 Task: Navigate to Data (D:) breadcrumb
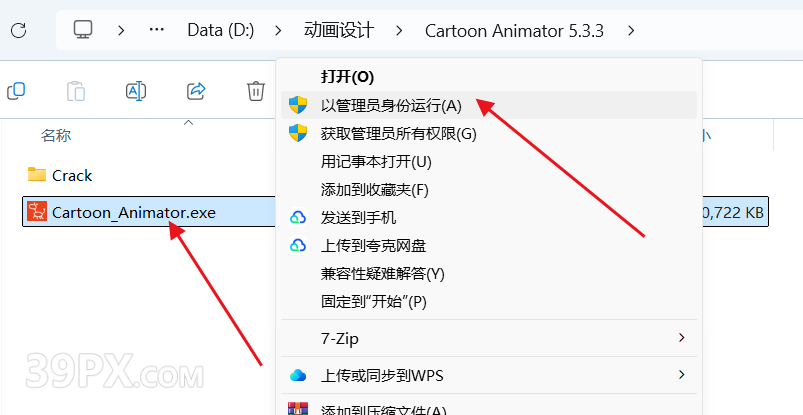222,30
